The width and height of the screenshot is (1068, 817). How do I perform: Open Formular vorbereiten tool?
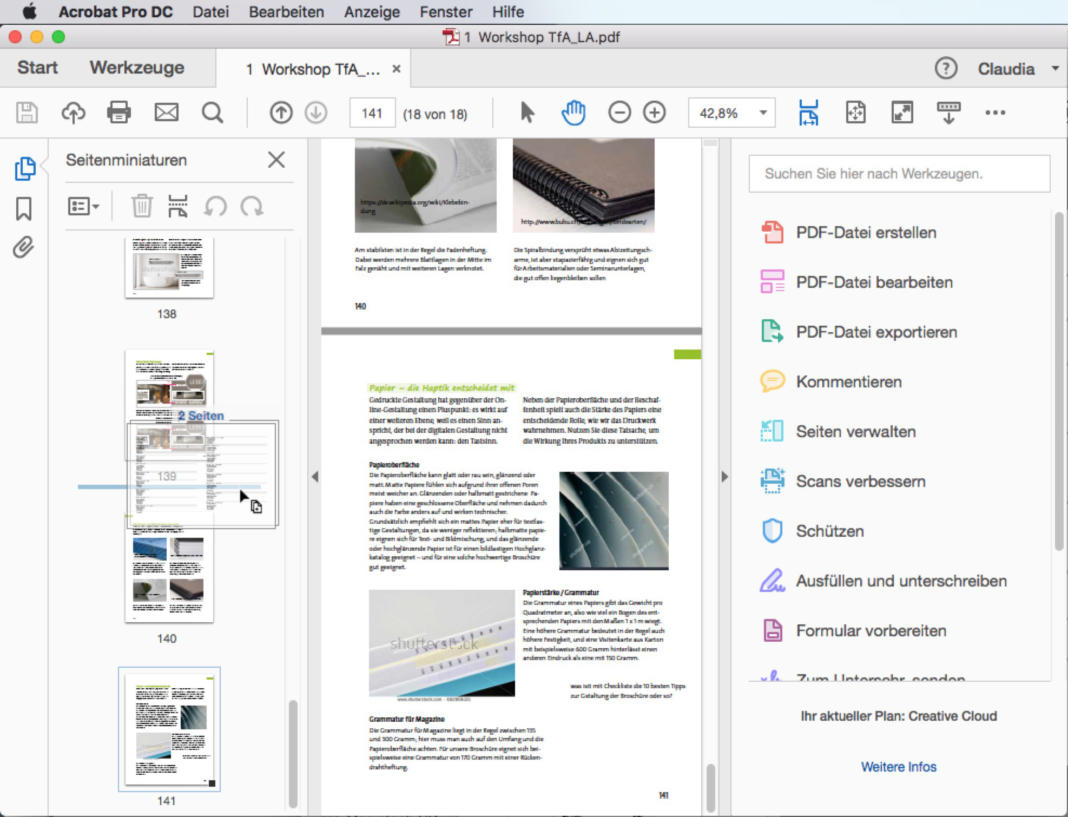[x=853, y=630]
